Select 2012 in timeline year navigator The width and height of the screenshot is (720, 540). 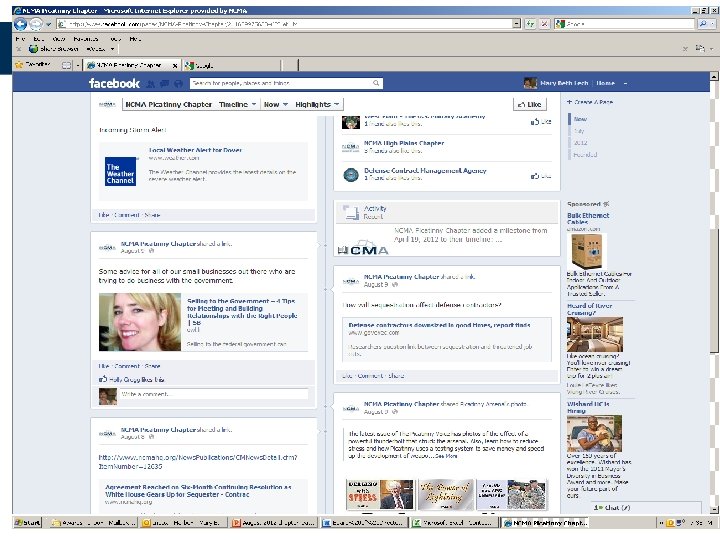[x=580, y=143]
